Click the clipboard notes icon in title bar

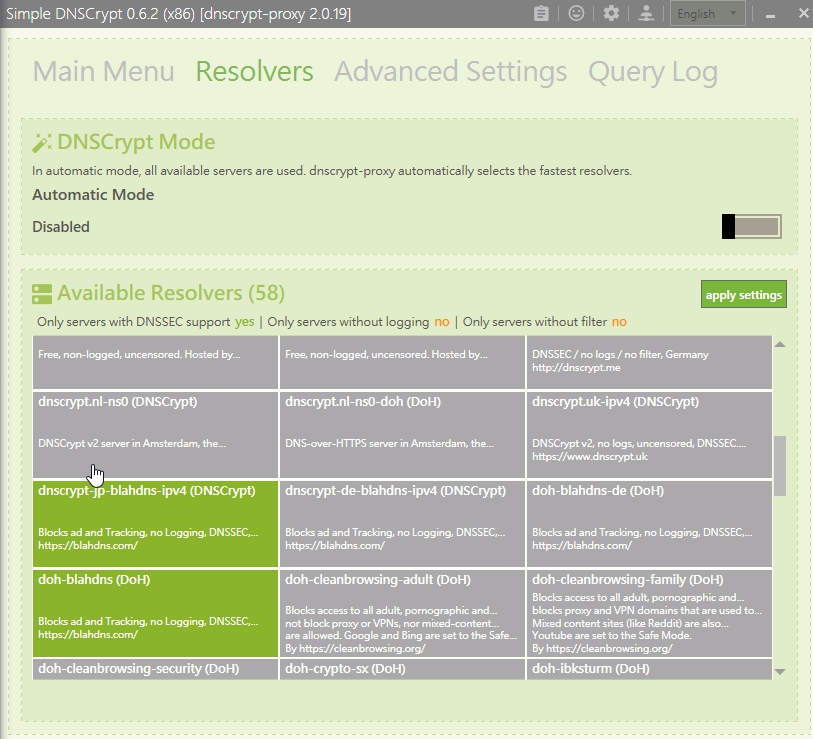[542, 14]
